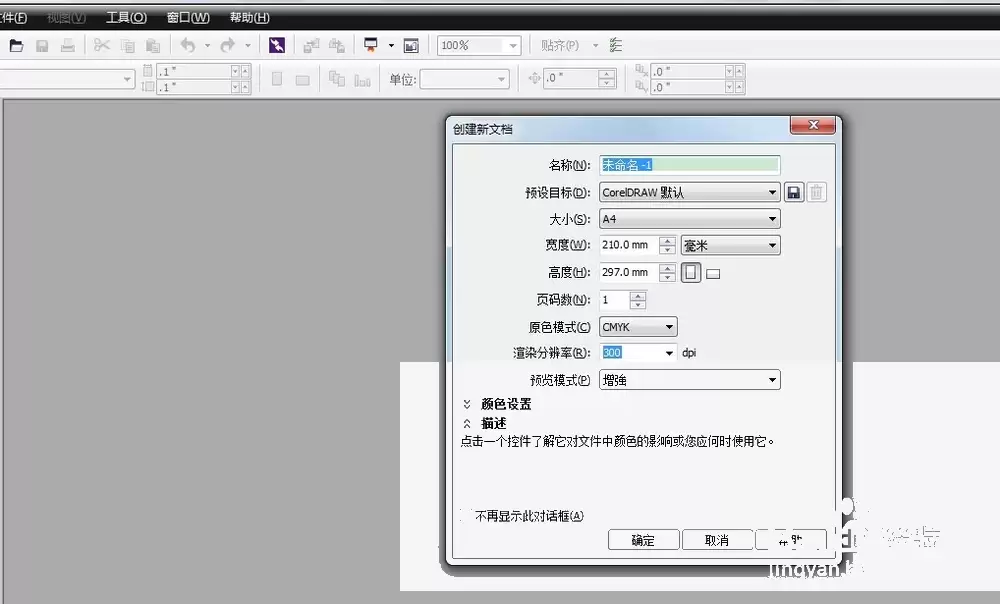Click the Print icon in toolbar
The width and height of the screenshot is (1000, 604).
68,45
